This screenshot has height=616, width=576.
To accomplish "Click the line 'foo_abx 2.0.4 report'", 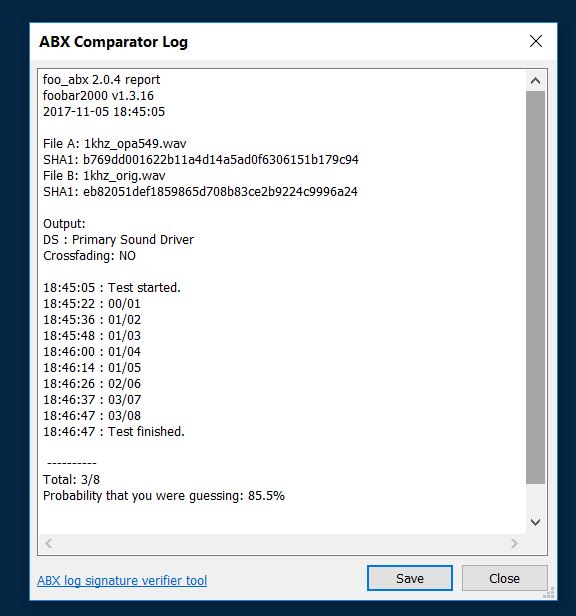I will tap(101, 80).
